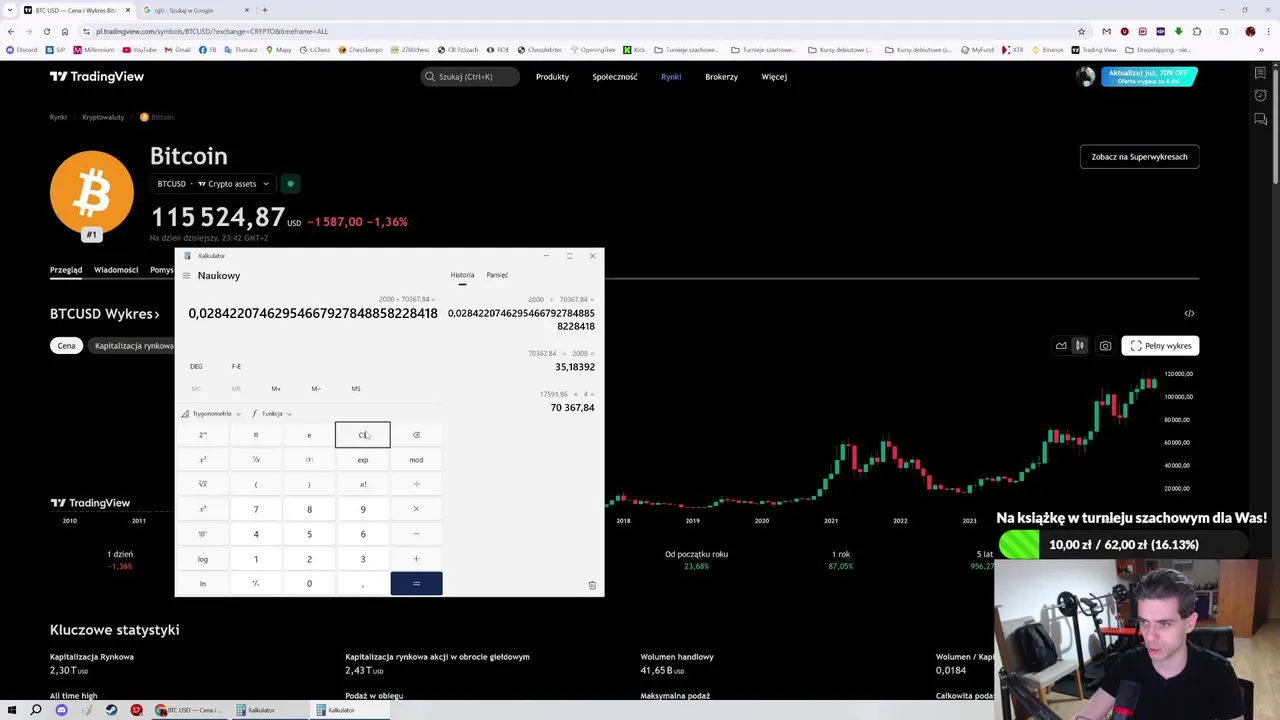Open the Brokerzy menu on TradingView
1280x720 pixels.
point(721,77)
